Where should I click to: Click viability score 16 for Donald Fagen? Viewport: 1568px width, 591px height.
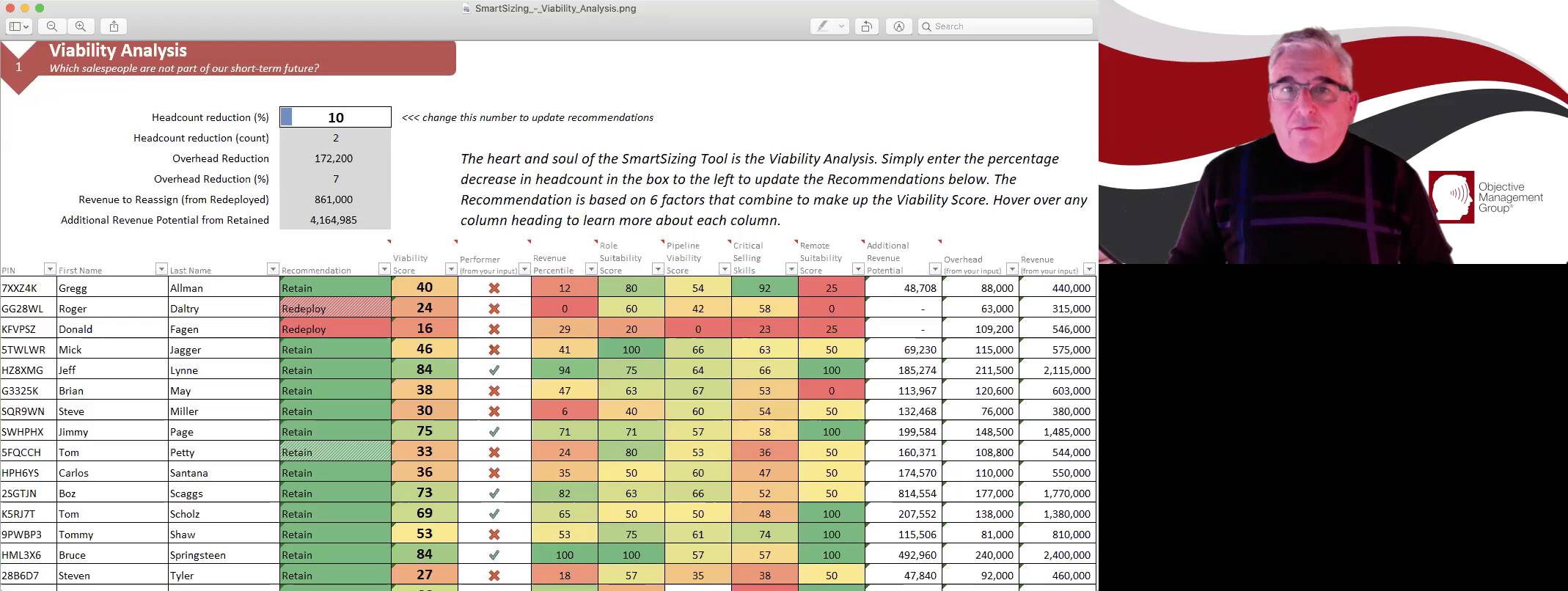tap(425, 328)
